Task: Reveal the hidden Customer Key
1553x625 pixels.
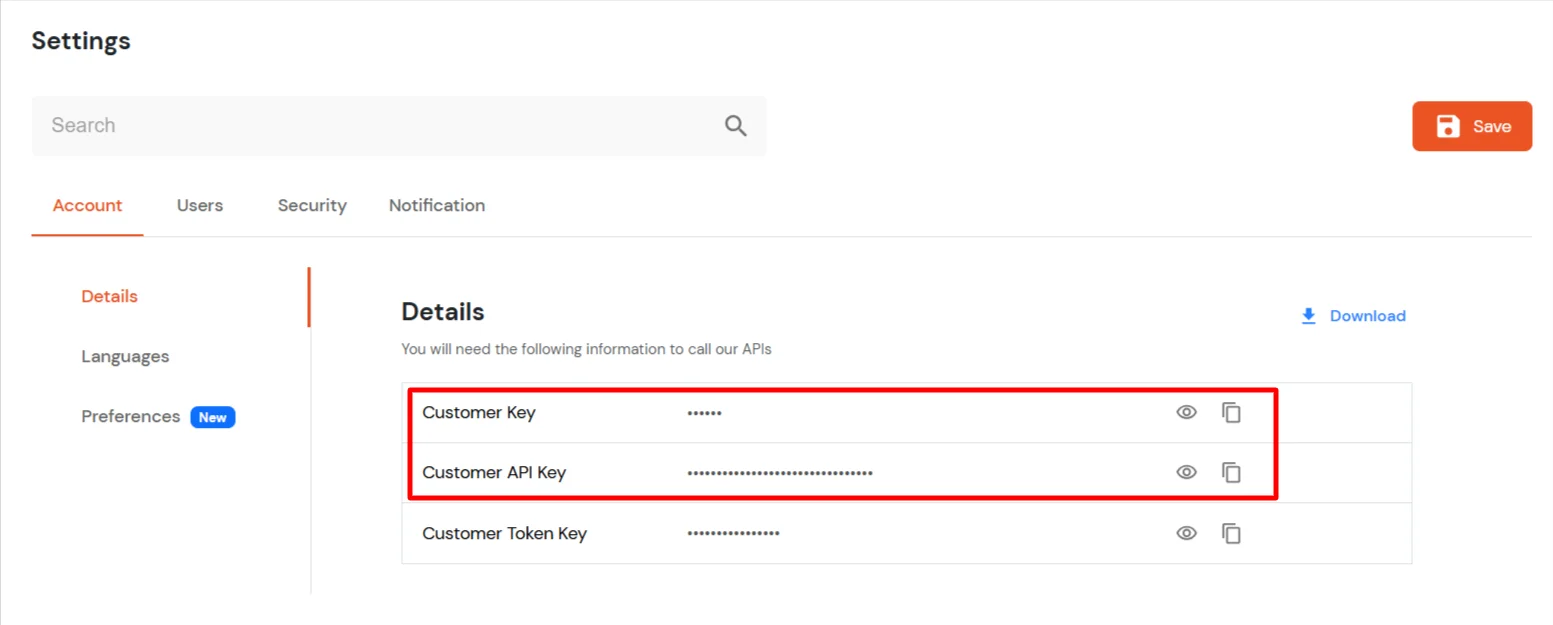Action: pyautogui.click(x=1186, y=412)
